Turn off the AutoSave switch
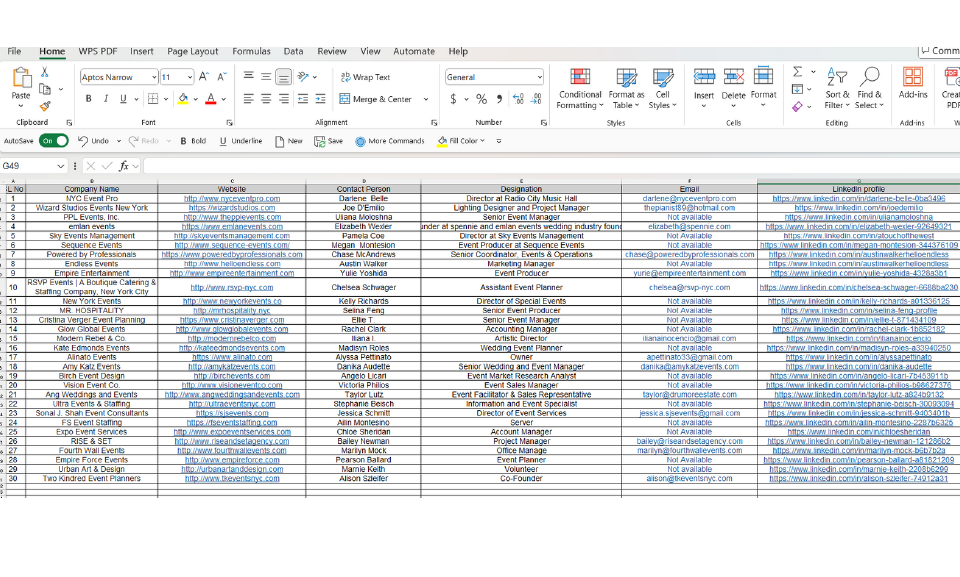The width and height of the screenshot is (960, 577). [54, 141]
